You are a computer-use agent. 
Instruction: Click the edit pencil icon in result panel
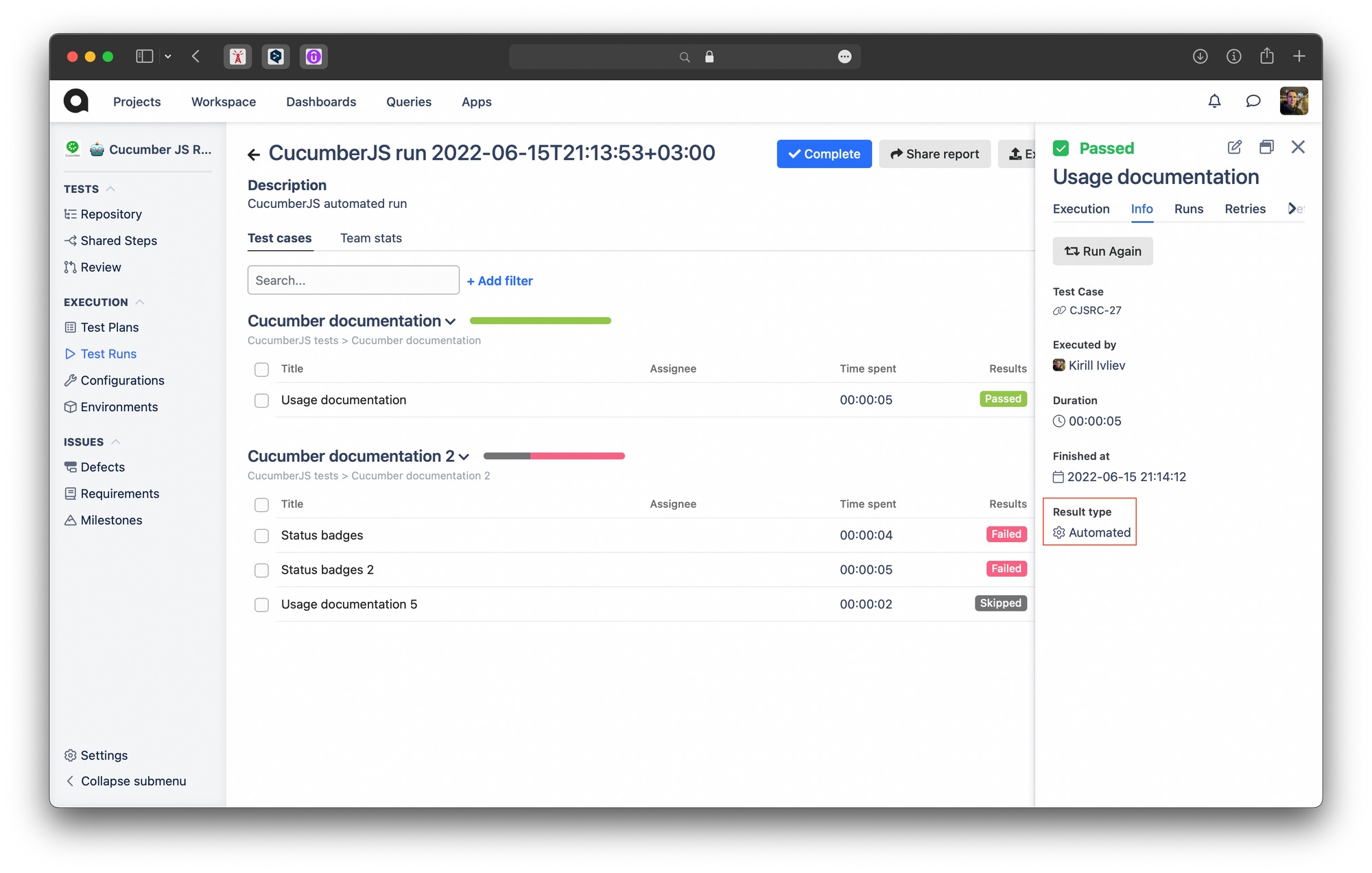[x=1234, y=147]
